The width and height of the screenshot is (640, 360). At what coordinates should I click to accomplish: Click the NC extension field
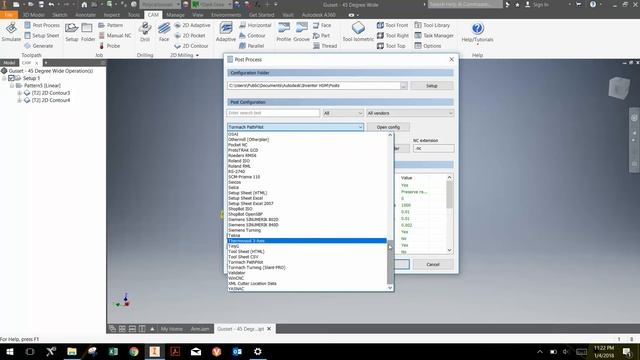[x=433, y=149]
